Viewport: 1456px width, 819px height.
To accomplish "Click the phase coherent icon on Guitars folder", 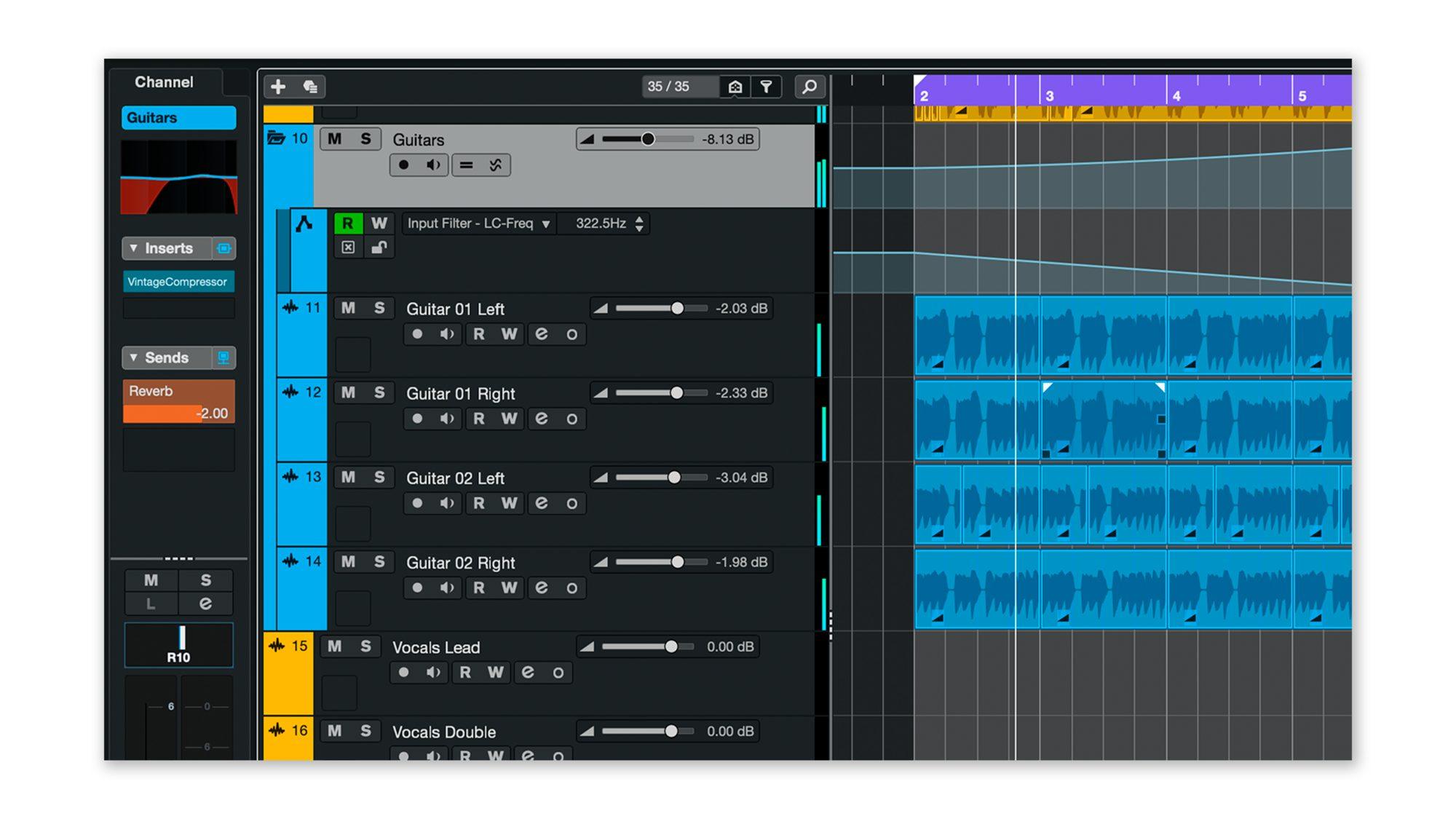I will point(496,165).
